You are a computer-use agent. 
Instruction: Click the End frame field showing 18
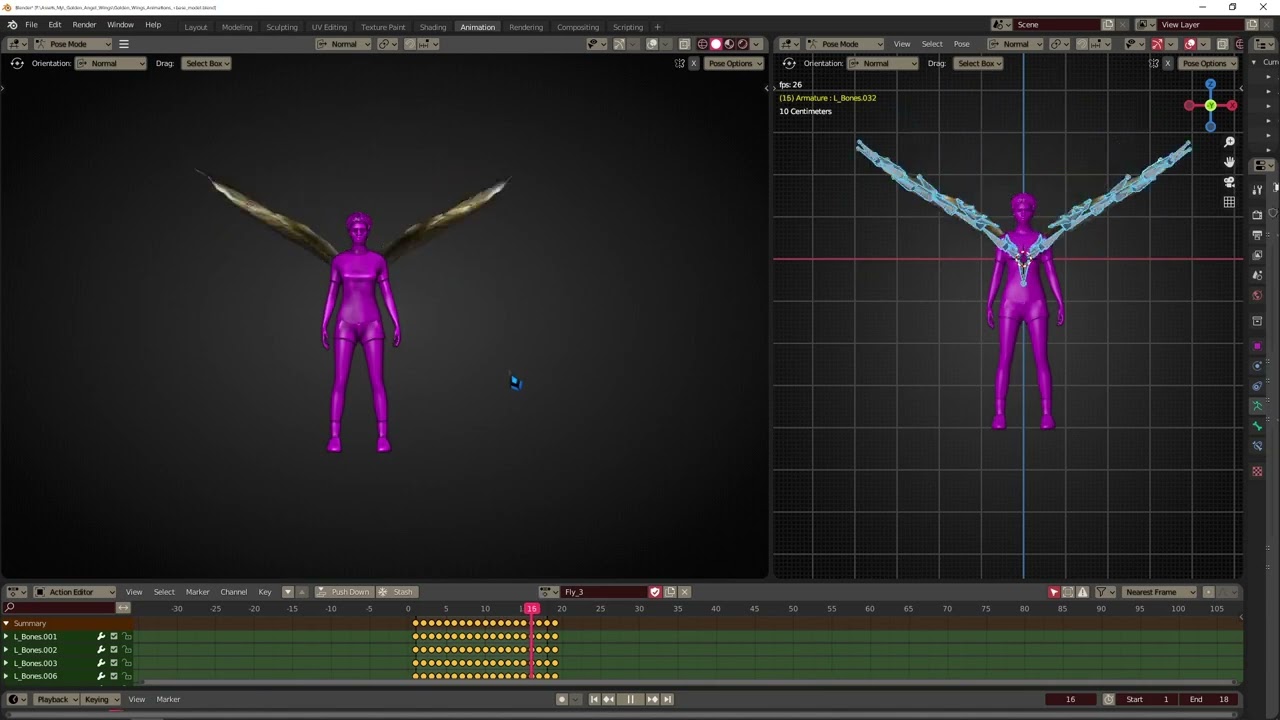click(x=1209, y=699)
